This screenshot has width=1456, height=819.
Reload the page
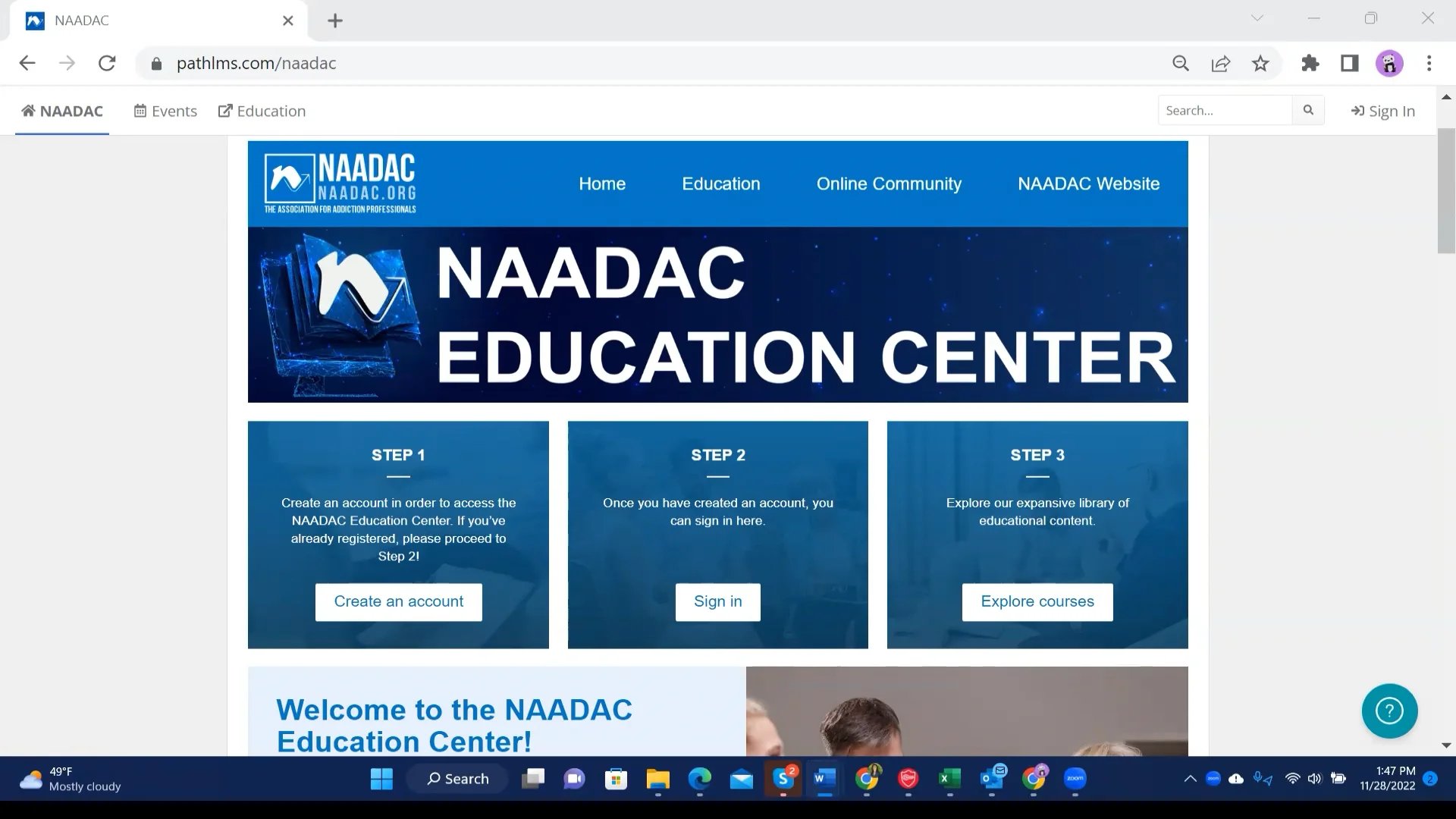pyautogui.click(x=107, y=64)
